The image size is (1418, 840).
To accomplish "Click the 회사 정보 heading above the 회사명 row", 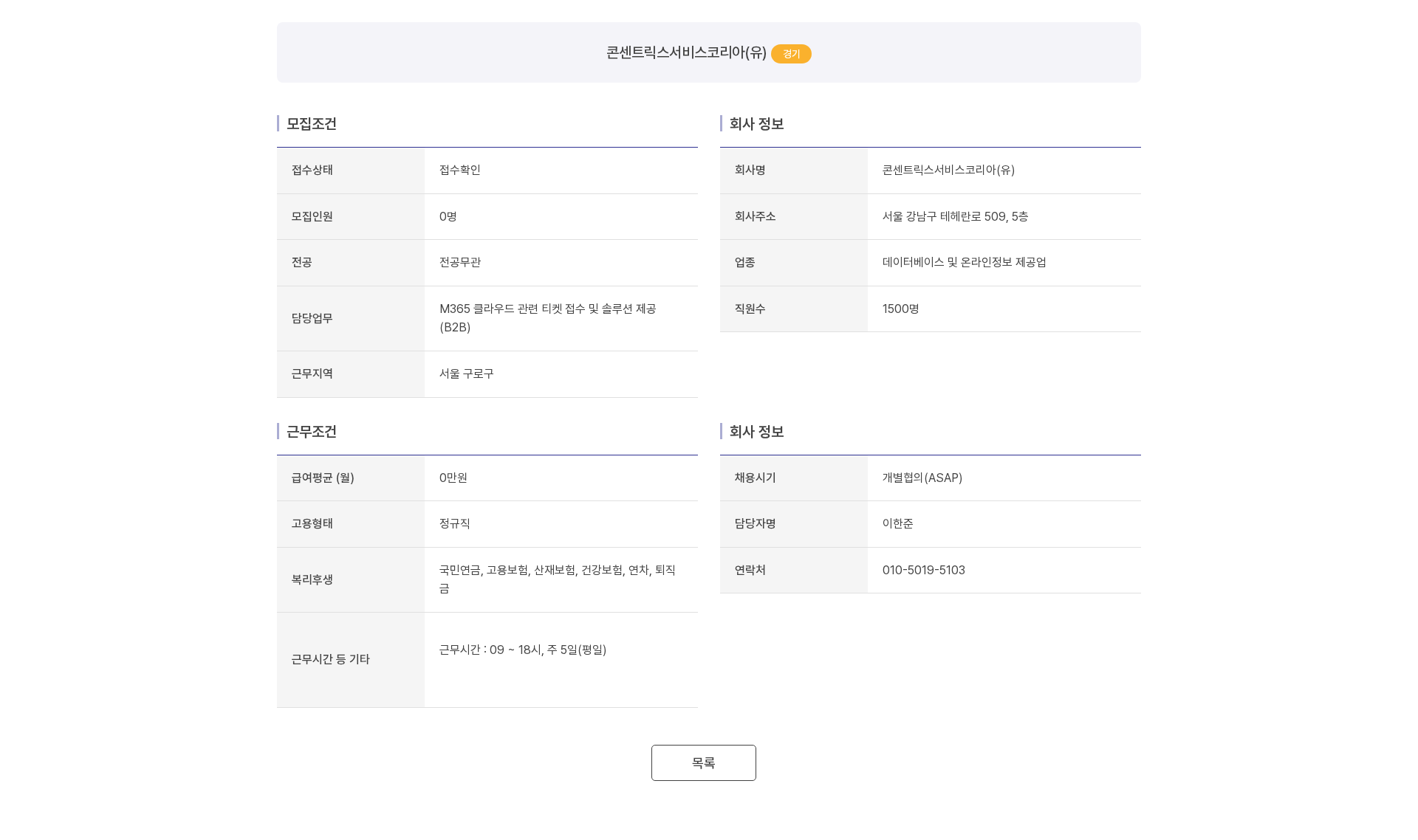I will (756, 124).
